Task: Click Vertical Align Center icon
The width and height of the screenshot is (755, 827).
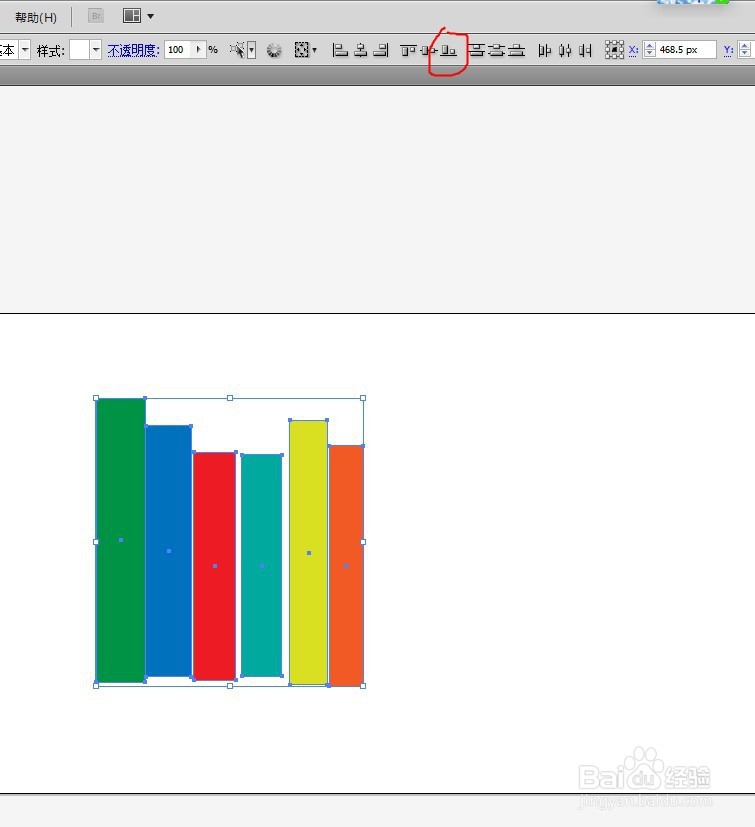Action: point(428,51)
